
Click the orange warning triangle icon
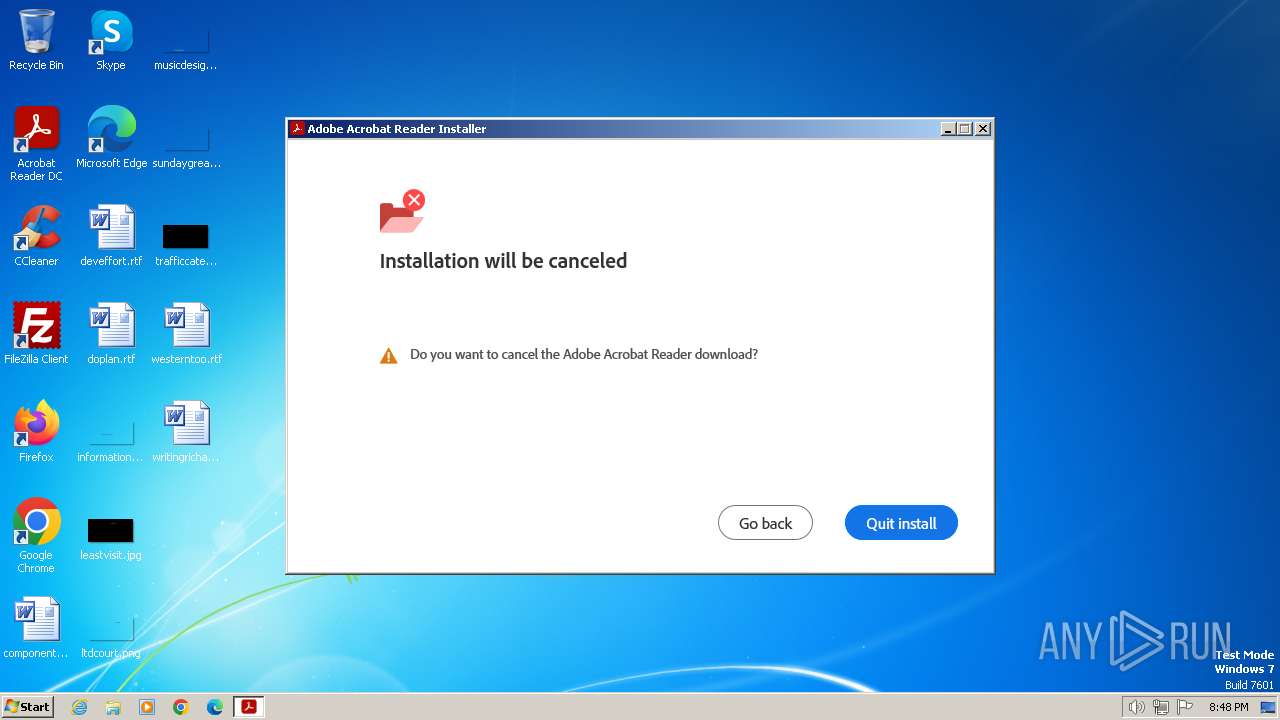tap(389, 355)
